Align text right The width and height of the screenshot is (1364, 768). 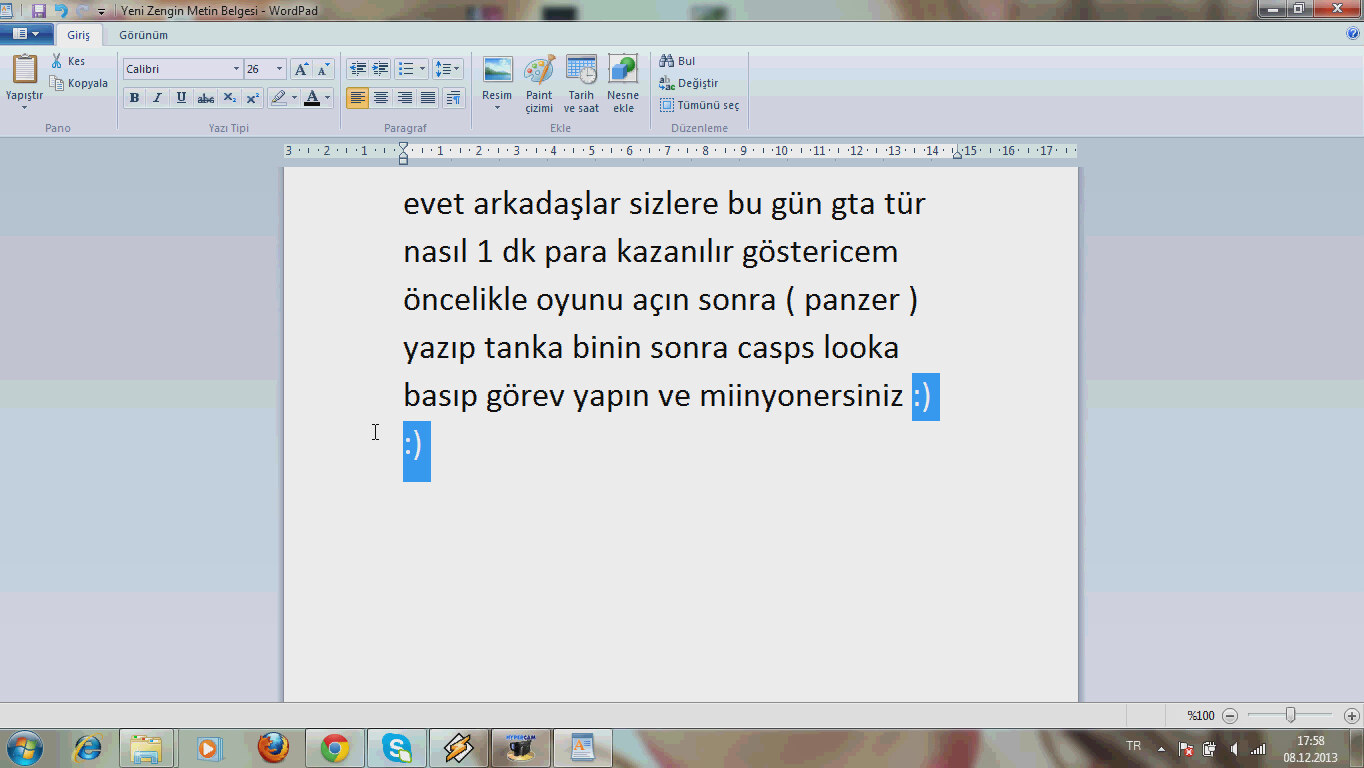404,98
